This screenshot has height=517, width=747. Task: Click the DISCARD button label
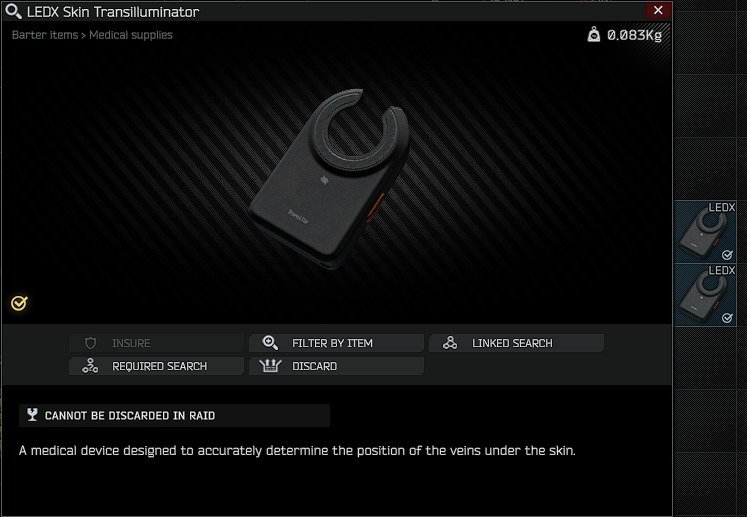(x=314, y=366)
